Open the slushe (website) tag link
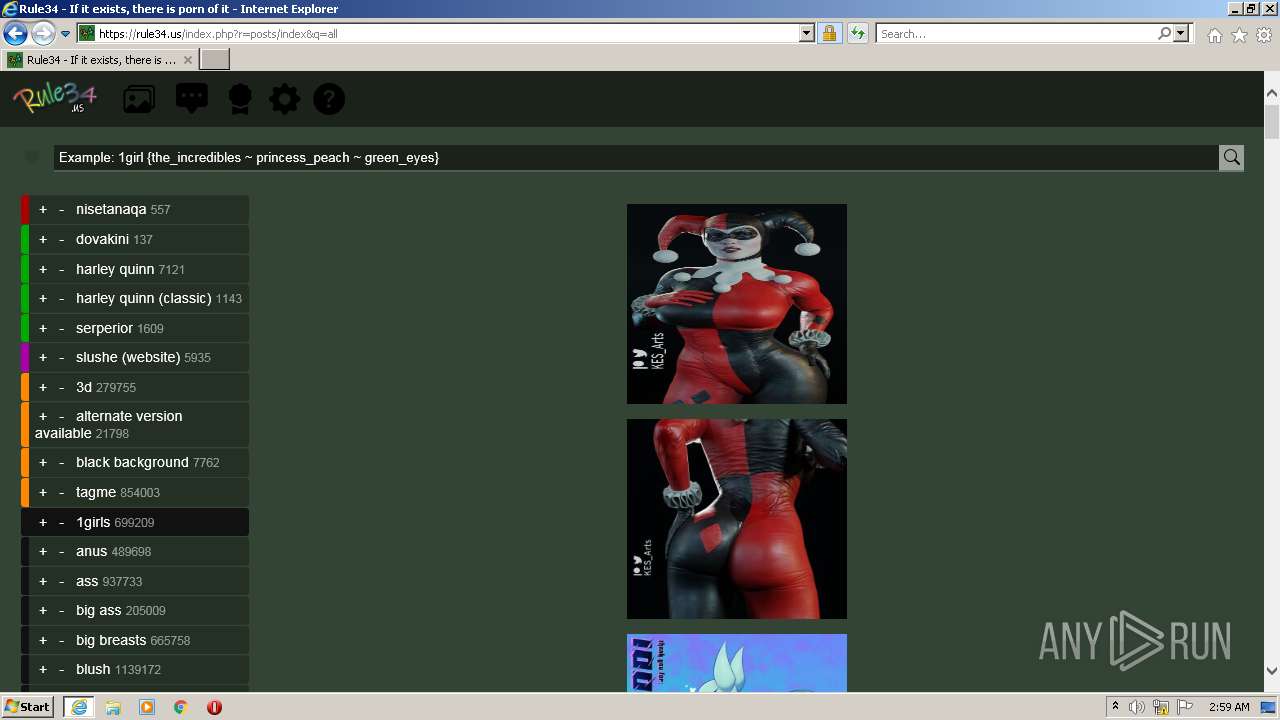 128,357
